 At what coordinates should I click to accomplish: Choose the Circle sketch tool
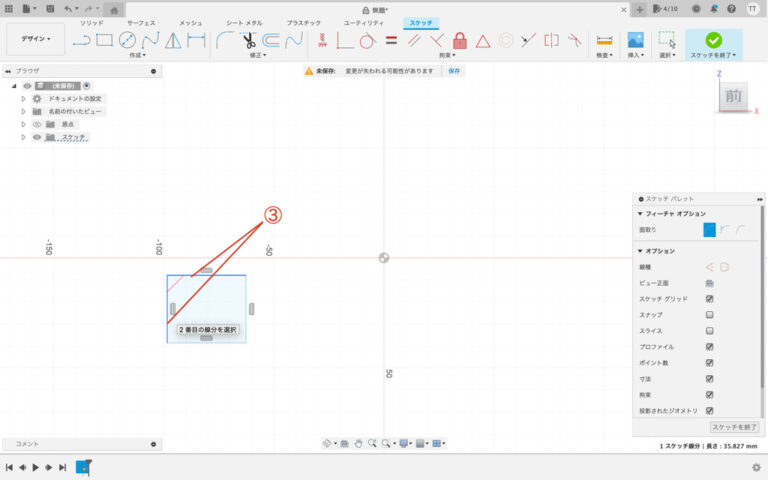[x=127, y=40]
